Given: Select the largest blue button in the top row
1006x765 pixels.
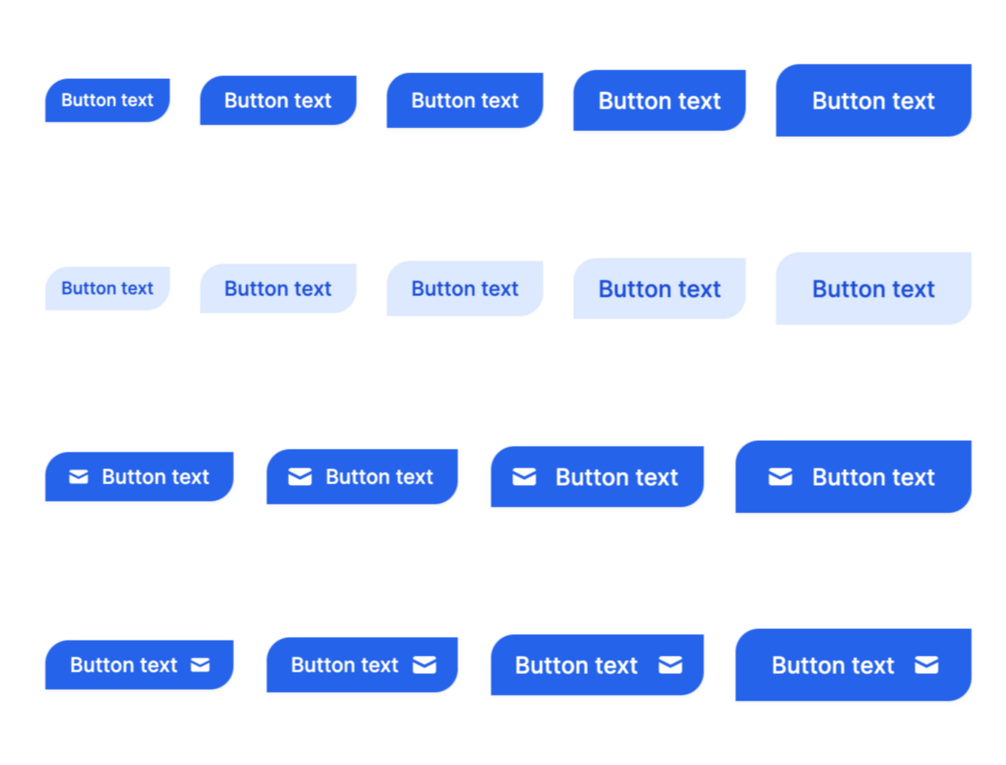Looking at the screenshot, I should 873,100.
